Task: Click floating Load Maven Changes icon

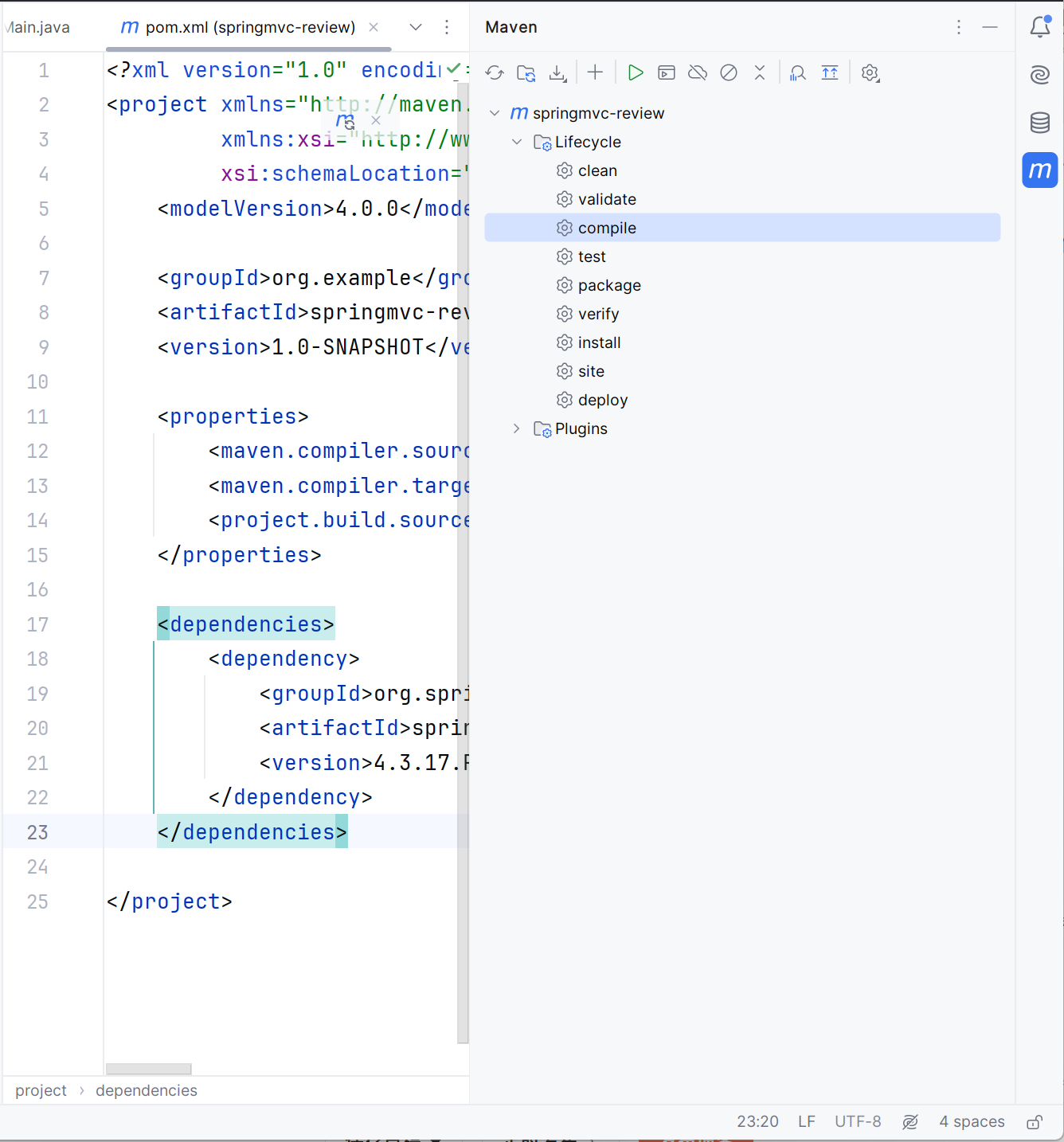Action: (345, 120)
